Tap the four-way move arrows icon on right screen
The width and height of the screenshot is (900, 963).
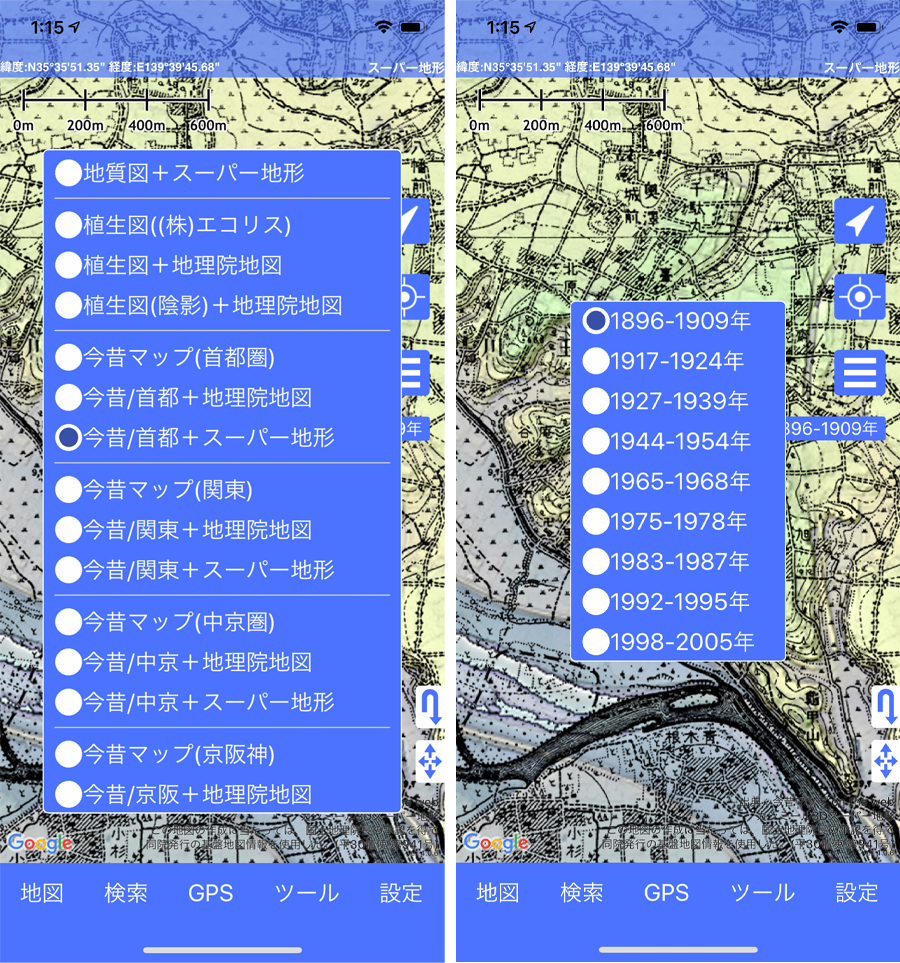tap(885, 762)
